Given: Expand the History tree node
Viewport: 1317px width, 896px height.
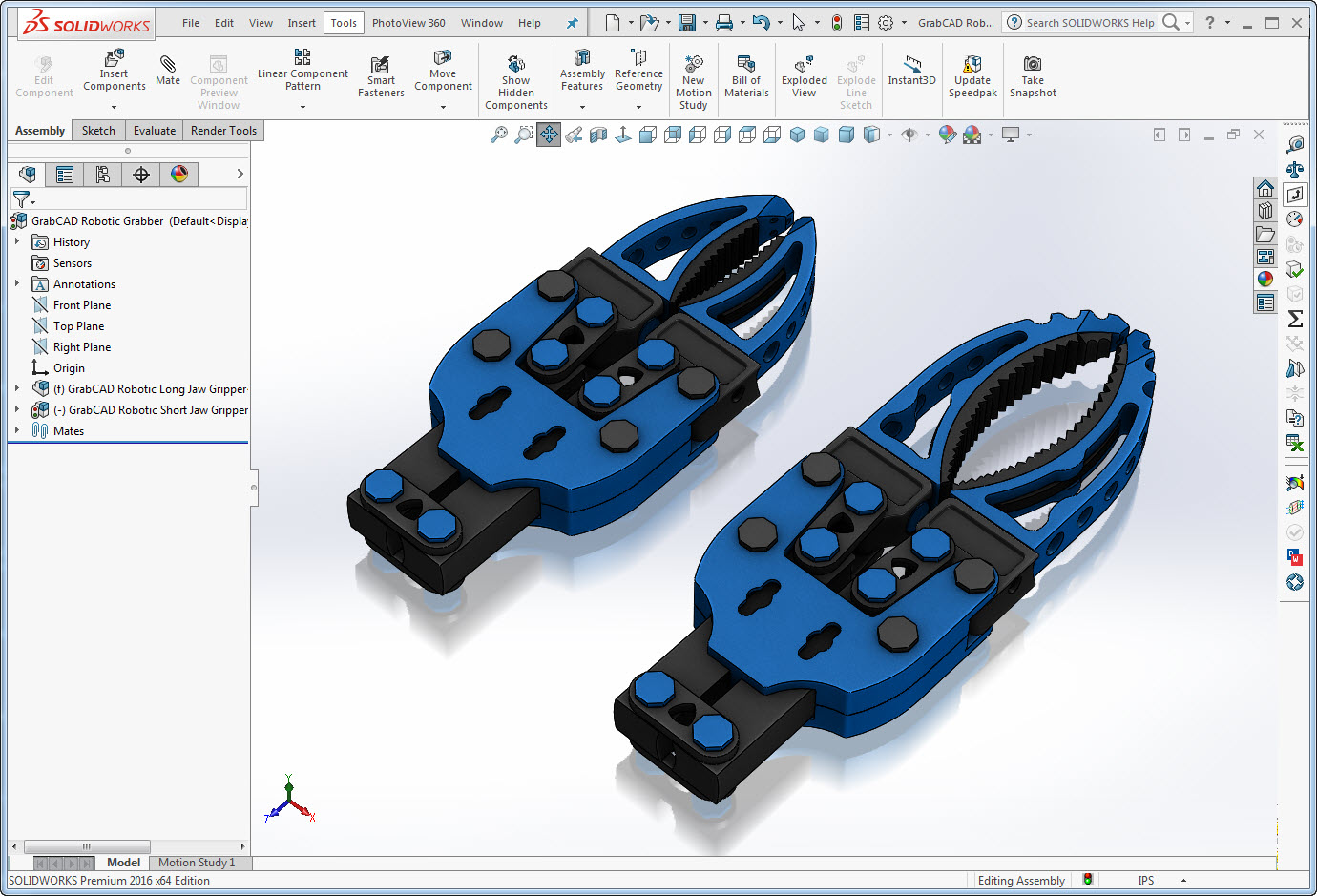Looking at the screenshot, I should coord(17,241).
